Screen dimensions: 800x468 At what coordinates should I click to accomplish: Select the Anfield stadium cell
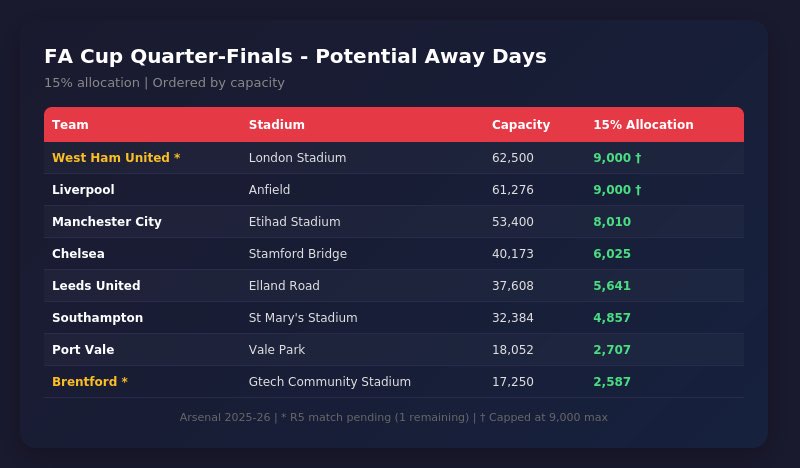pos(269,190)
